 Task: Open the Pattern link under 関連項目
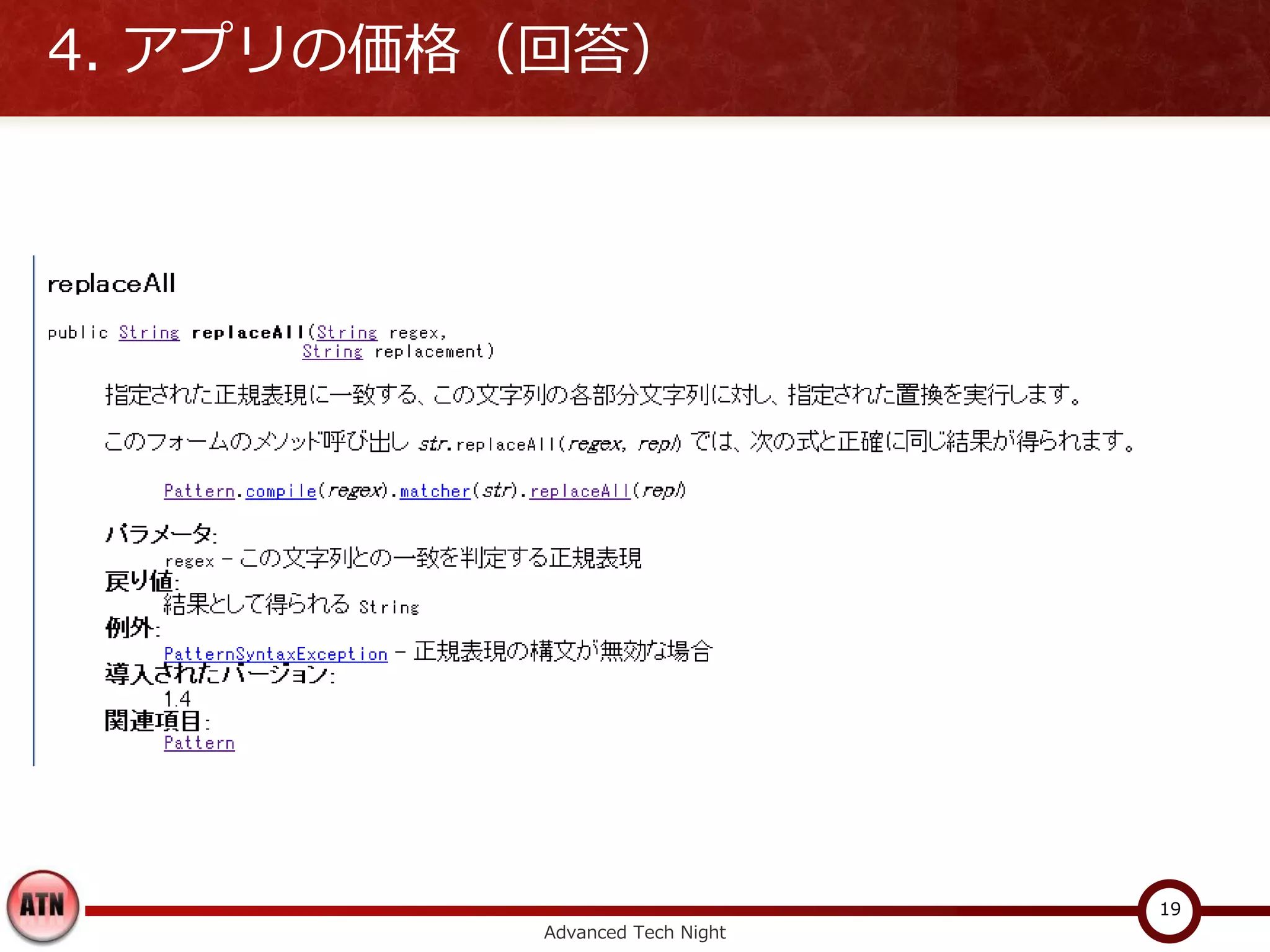pyautogui.click(x=199, y=743)
